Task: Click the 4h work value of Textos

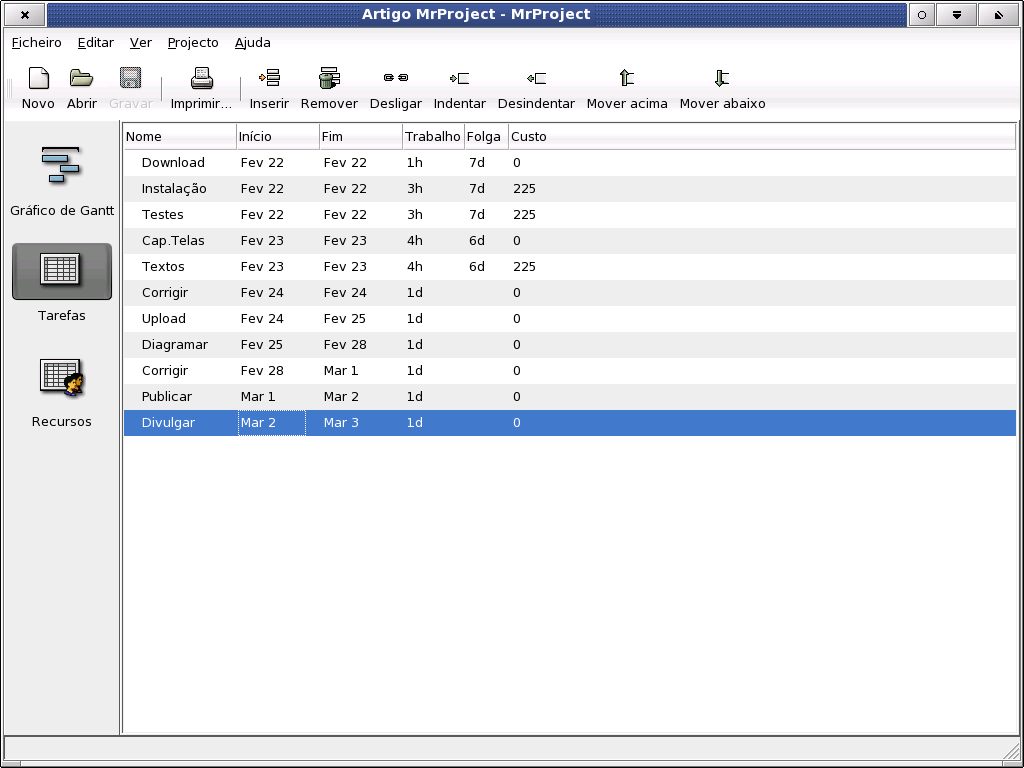Action: (415, 266)
